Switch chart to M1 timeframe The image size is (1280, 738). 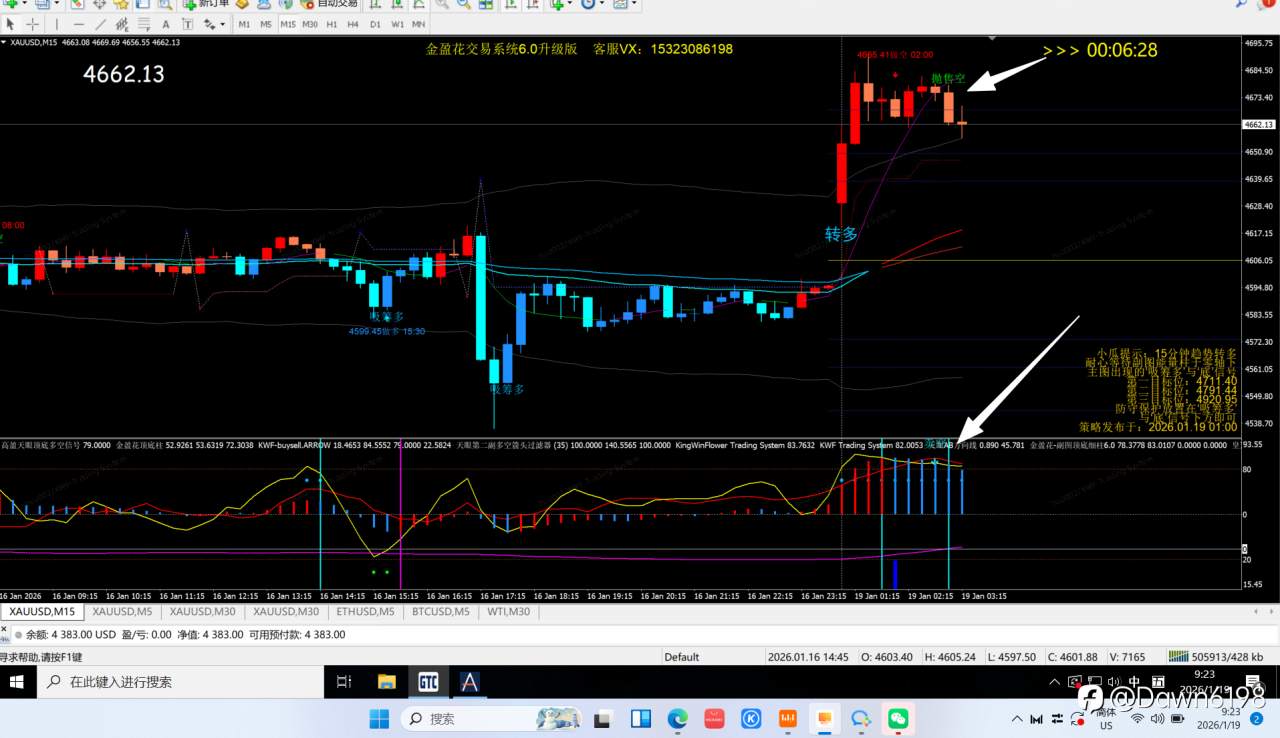pyautogui.click(x=243, y=24)
